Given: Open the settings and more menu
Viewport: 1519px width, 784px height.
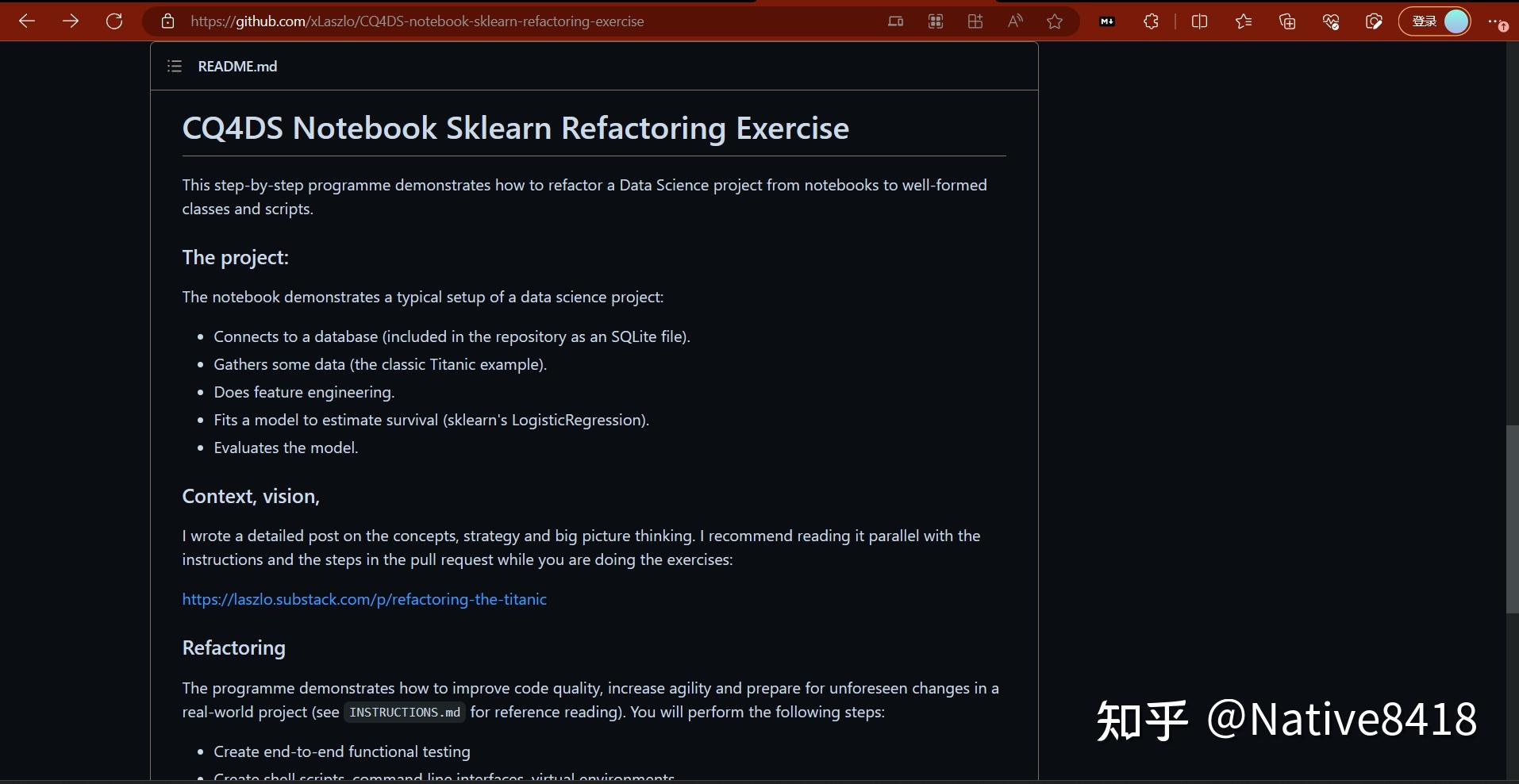Looking at the screenshot, I should click(1500, 21).
